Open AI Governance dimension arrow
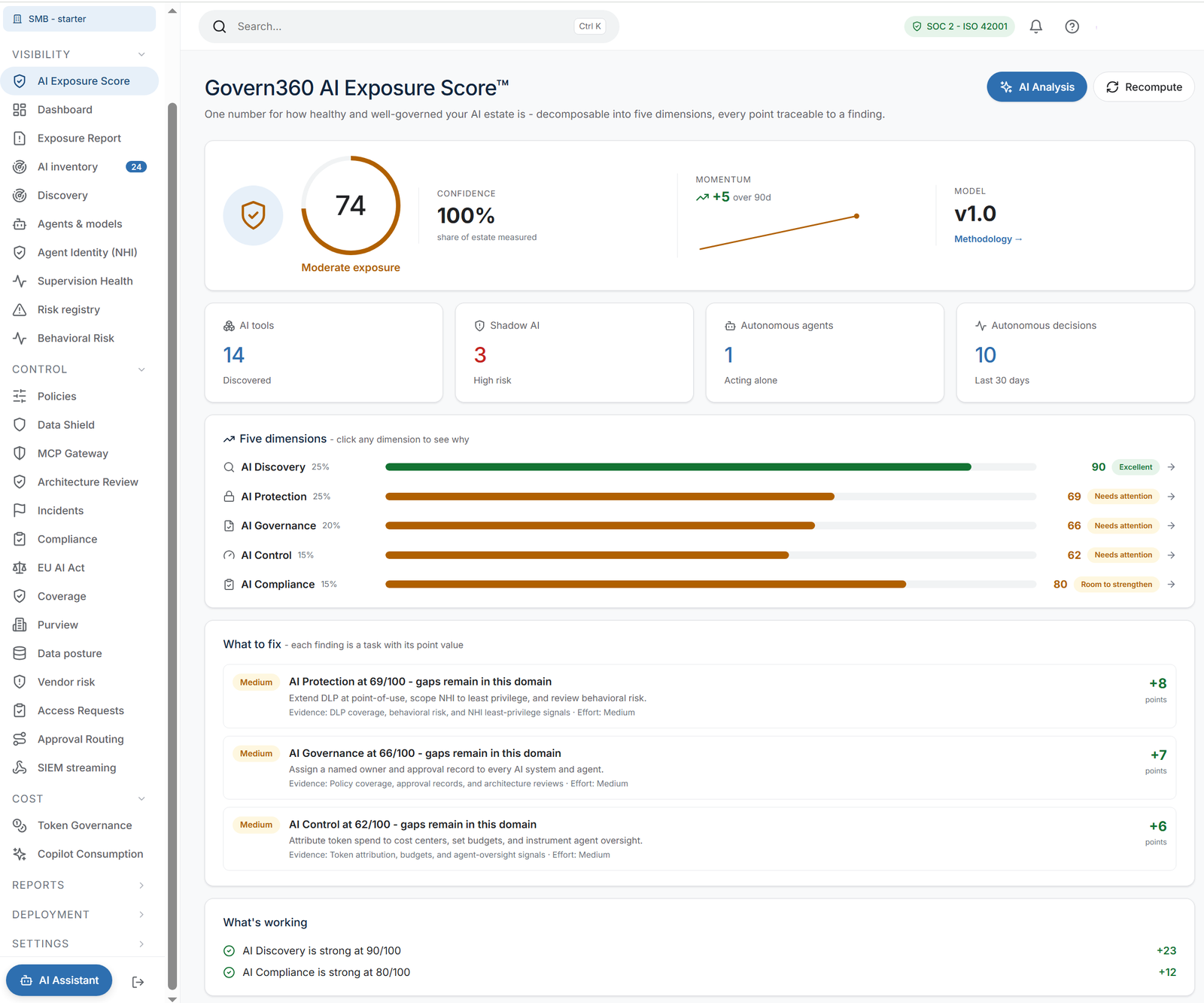This screenshot has width=1204, height=1003. [x=1172, y=526]
